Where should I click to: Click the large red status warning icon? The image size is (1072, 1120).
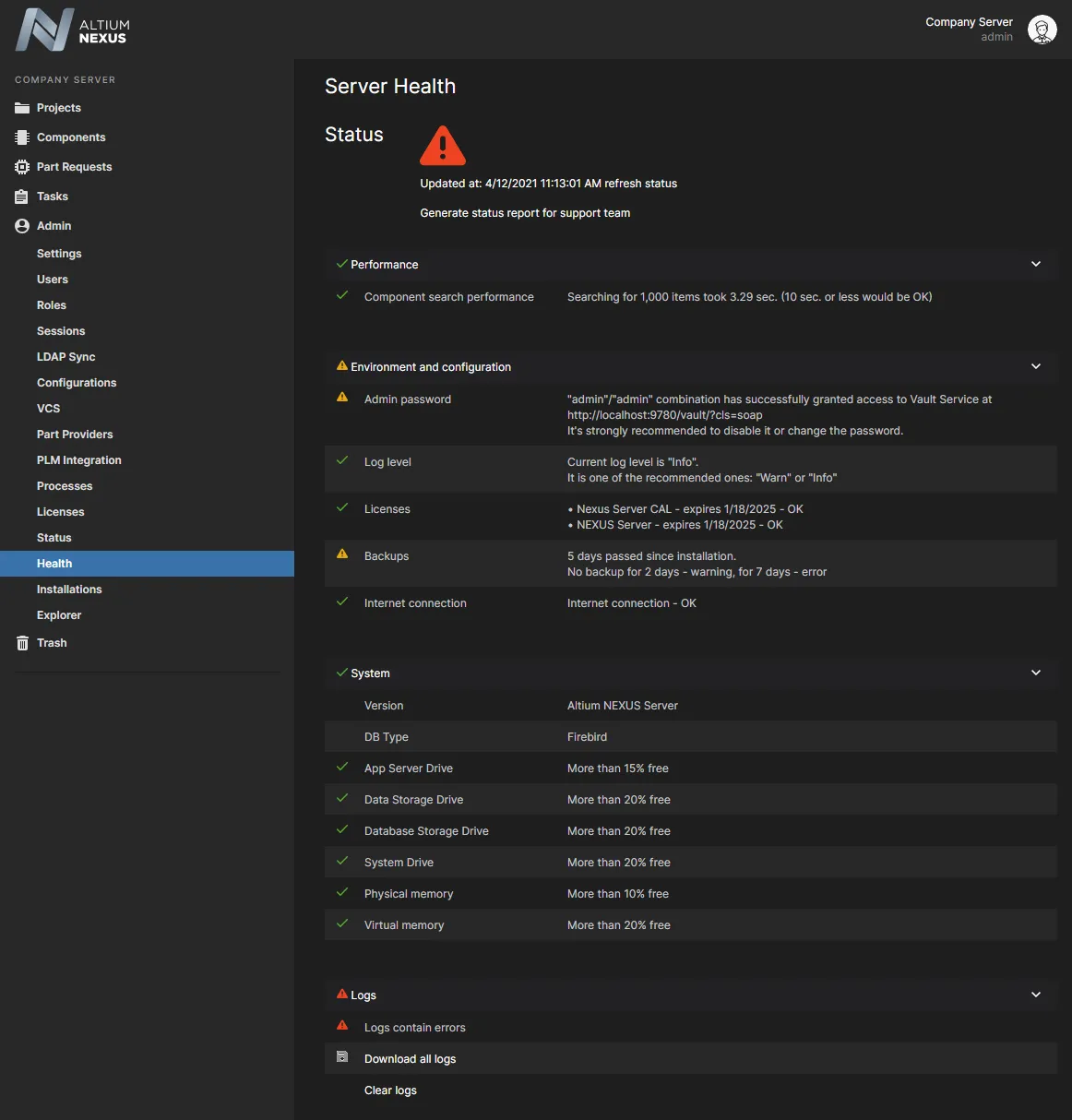[x=443, y=146]
